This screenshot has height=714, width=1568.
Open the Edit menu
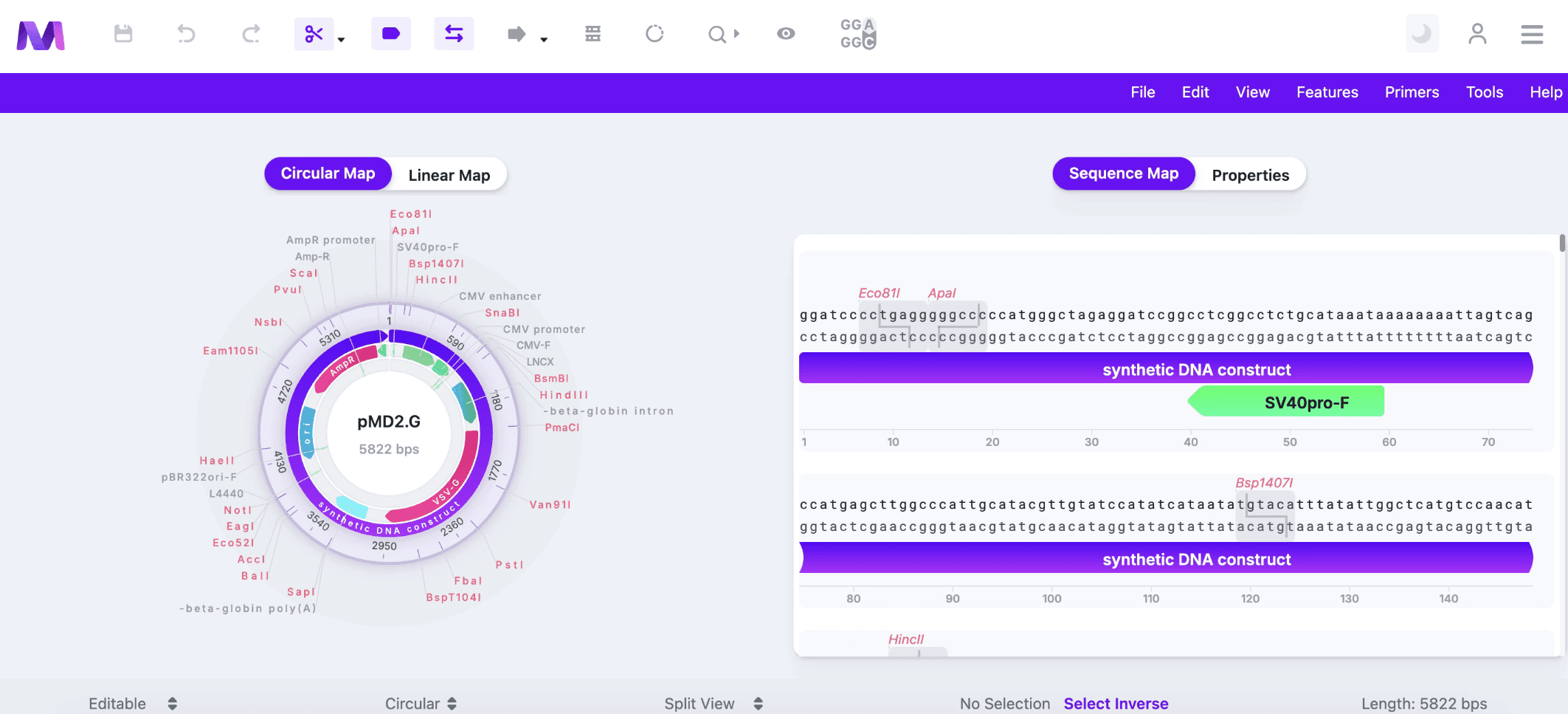(x=1195, y=92)
